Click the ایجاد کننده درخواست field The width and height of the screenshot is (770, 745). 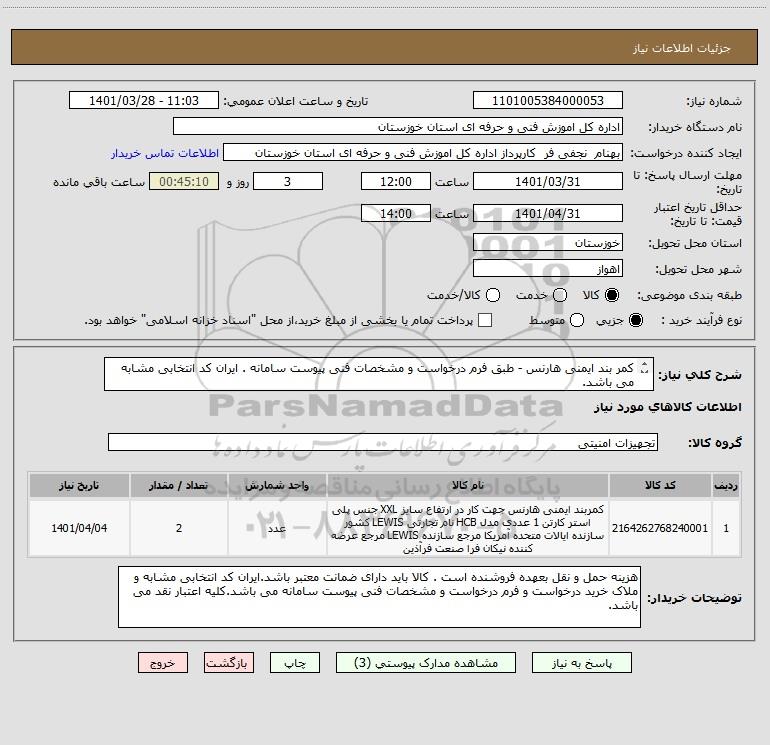tap(423, 152)
